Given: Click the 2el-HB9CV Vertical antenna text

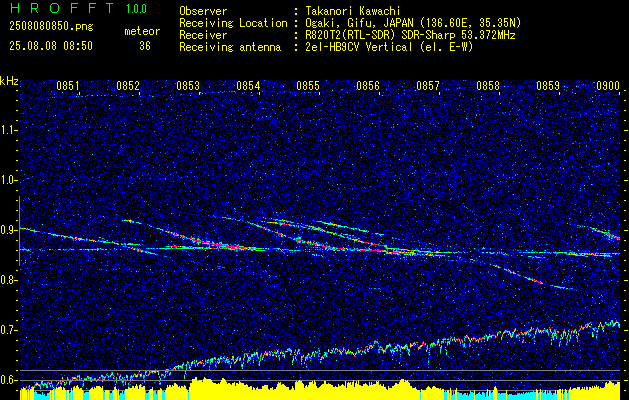Looking at the screenshot, I should (x=389, y=47).
